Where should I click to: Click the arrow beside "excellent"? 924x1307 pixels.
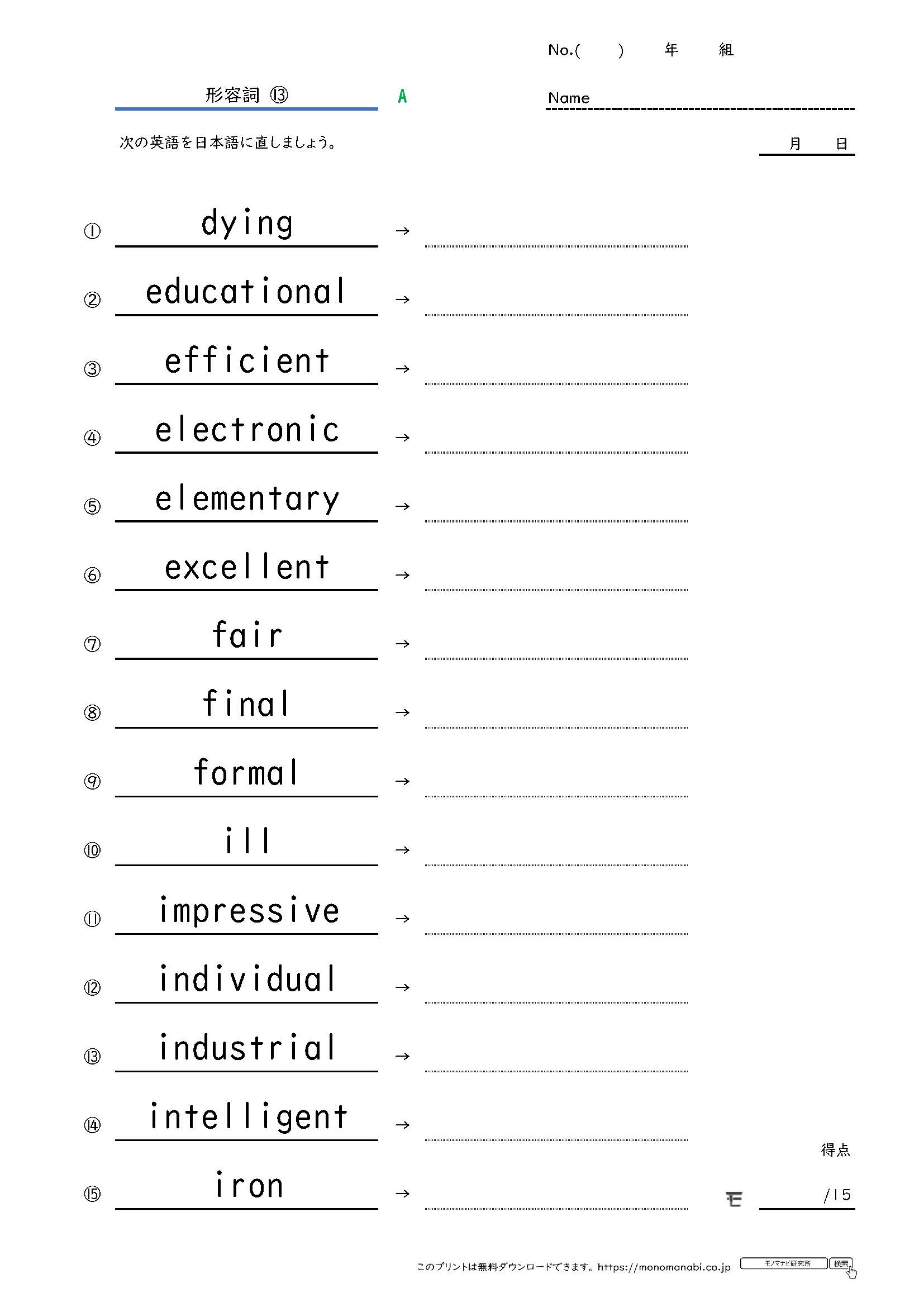(402, 575)
